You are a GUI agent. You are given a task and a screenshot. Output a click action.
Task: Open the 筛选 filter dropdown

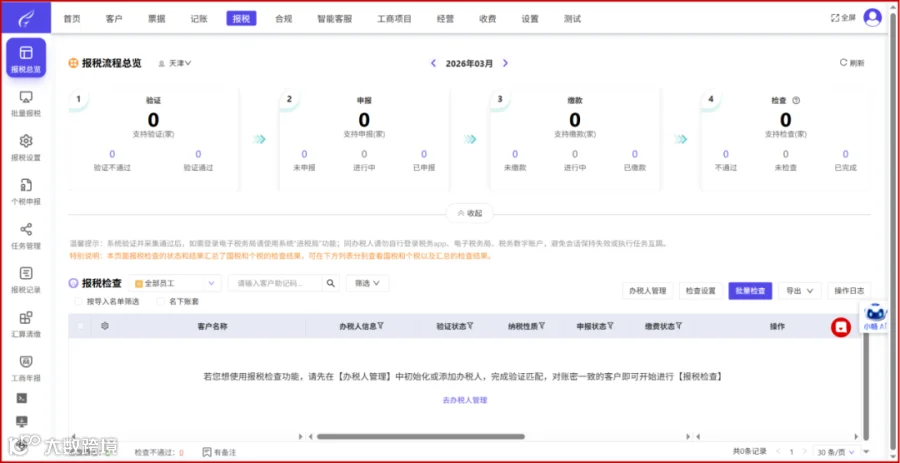pyautogui.click(x=367, y=283)
